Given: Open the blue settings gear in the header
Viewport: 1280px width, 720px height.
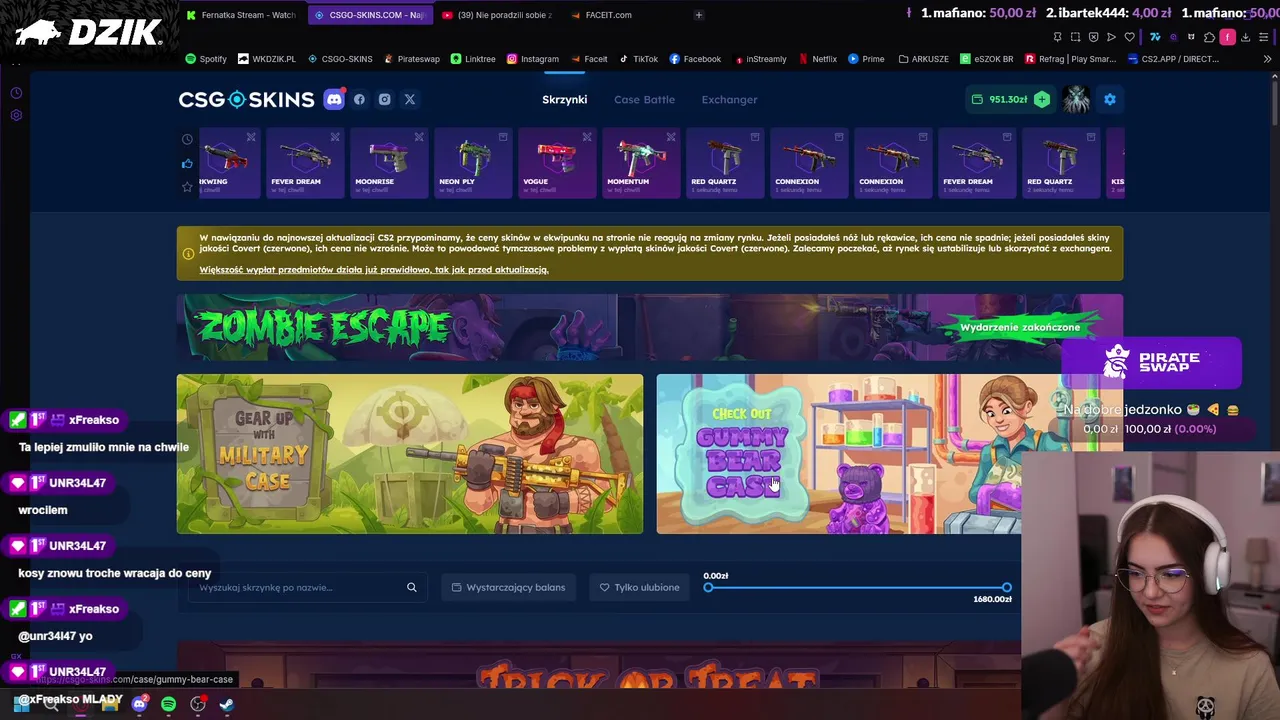Looking at the screenshot, I should 1109,99.
